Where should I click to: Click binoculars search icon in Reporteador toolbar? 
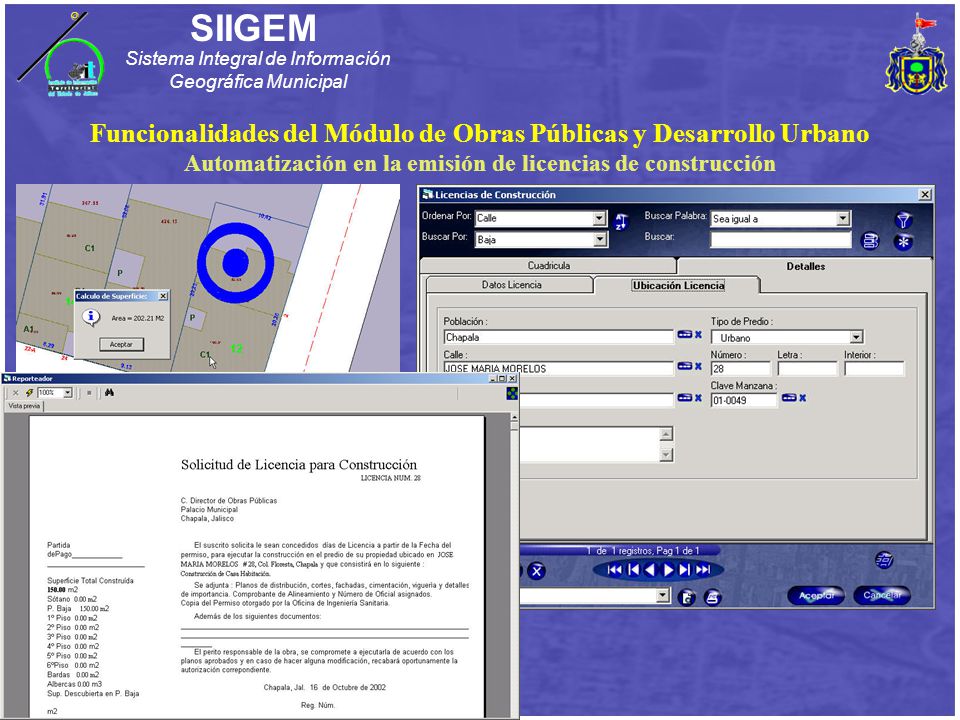[110, 392]
